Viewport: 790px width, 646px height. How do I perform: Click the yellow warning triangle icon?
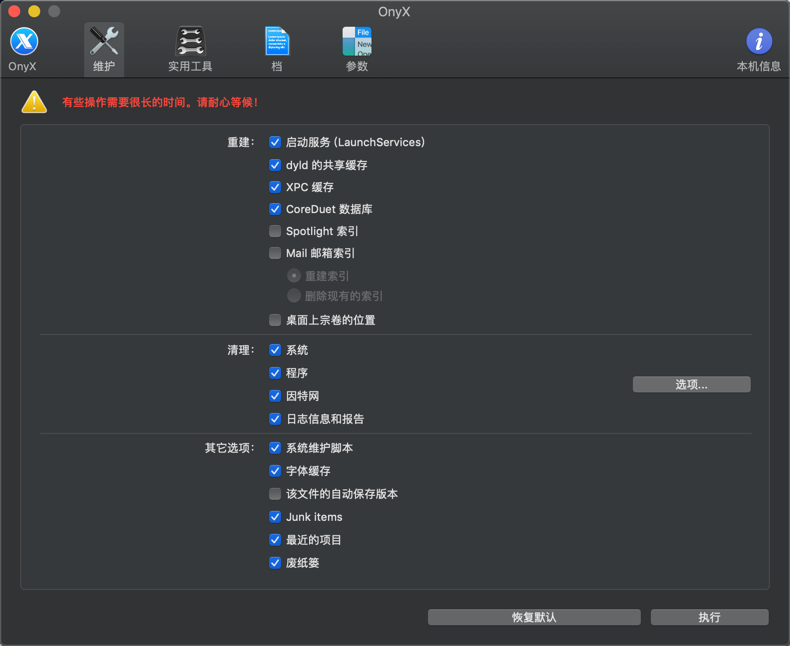click(x=34, y=102)
